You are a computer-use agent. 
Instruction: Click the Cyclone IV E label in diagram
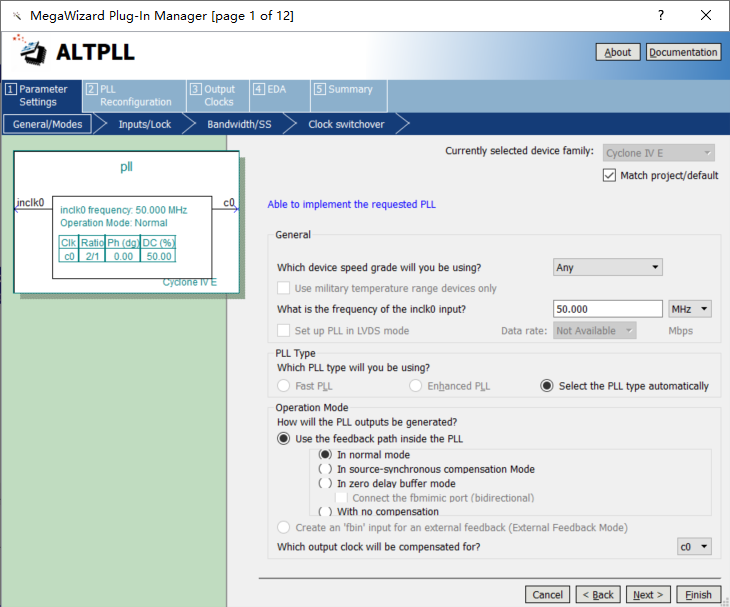(x=189, y=282)
